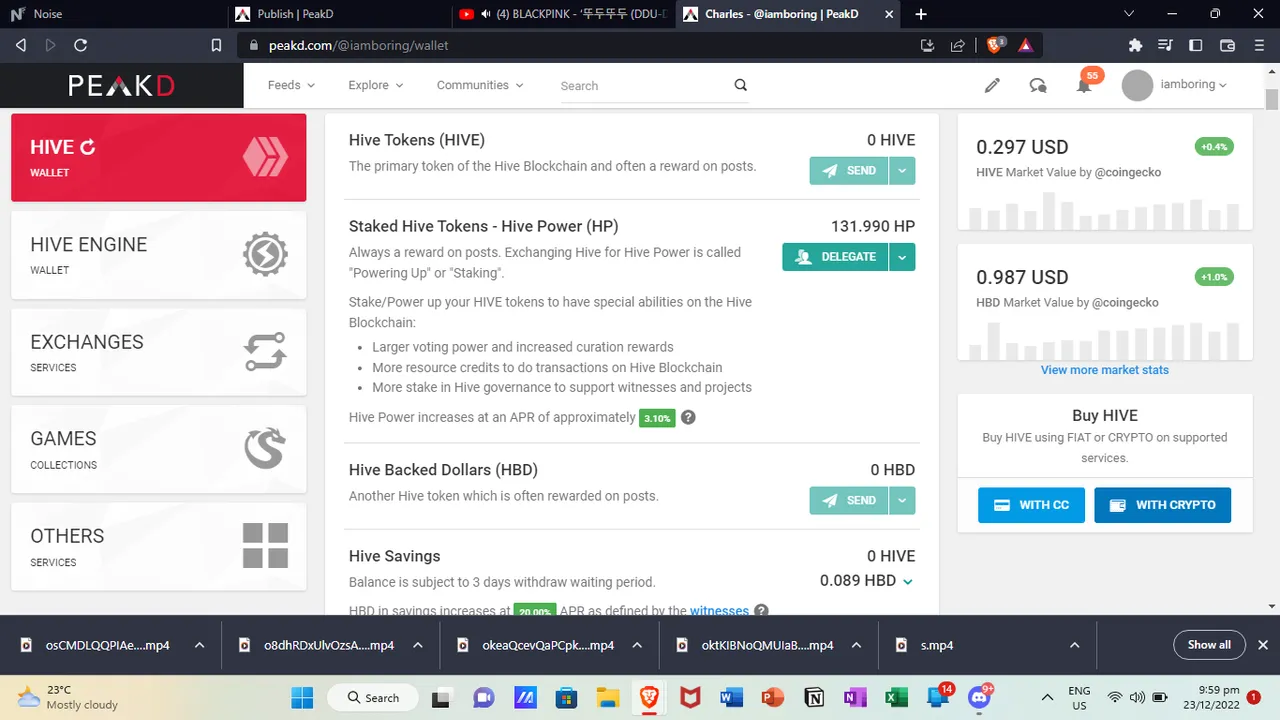Click the HBD +1.0% change badge
The image size is (1280, 720).
coord(1214,277)
